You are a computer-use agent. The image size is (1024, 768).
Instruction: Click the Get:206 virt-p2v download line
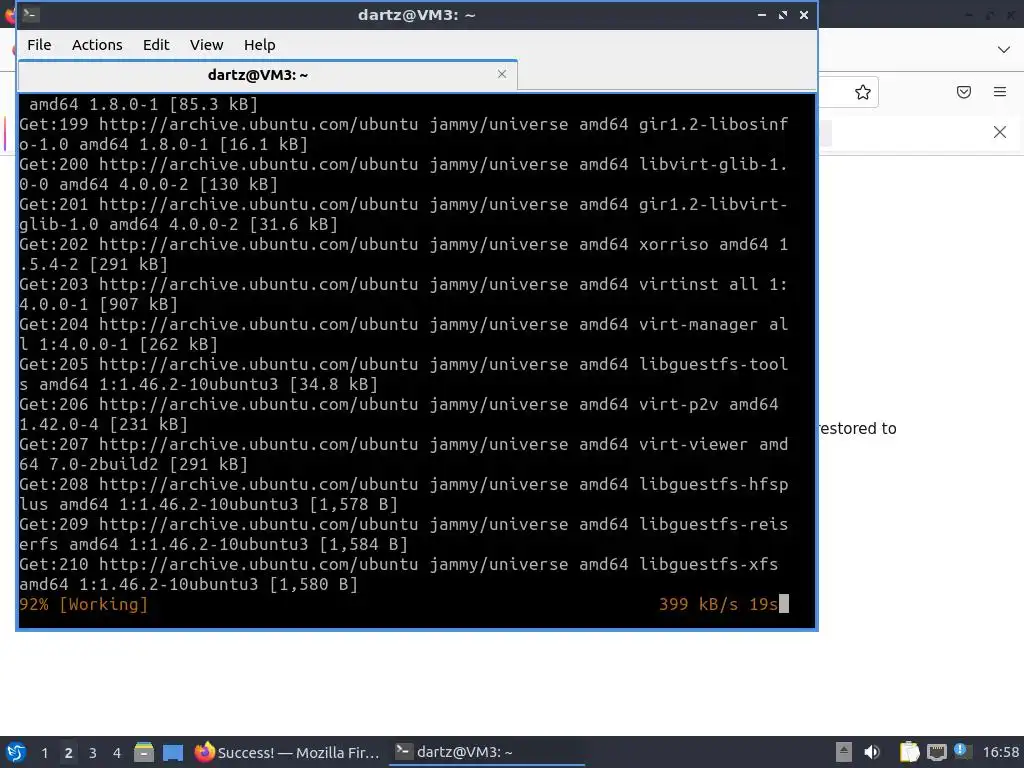[399, 414]
